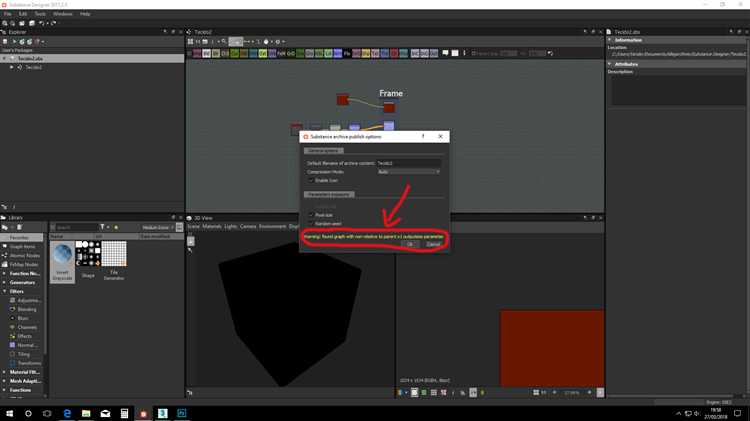This screenshot has width=750, height=421.
Task: Open the Medium Icons dropdown in Library
Action: point(158,227)
